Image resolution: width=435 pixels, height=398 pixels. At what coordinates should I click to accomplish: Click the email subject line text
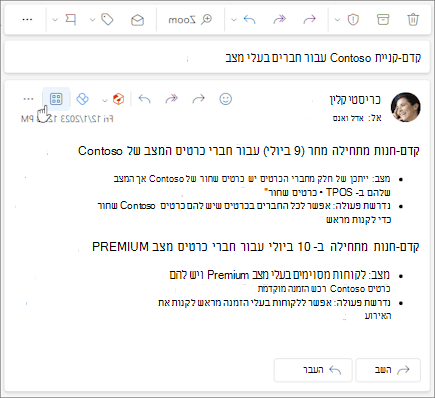[x=323, y=58]
